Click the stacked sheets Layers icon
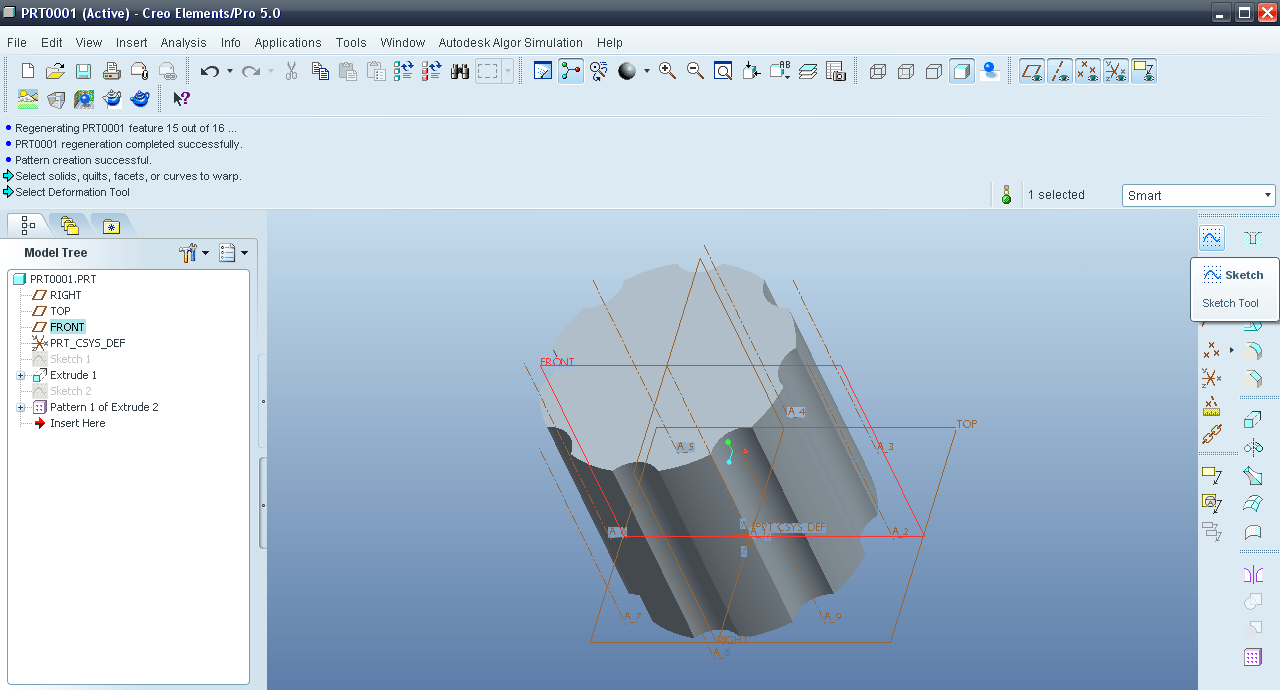 coord(808,71)
